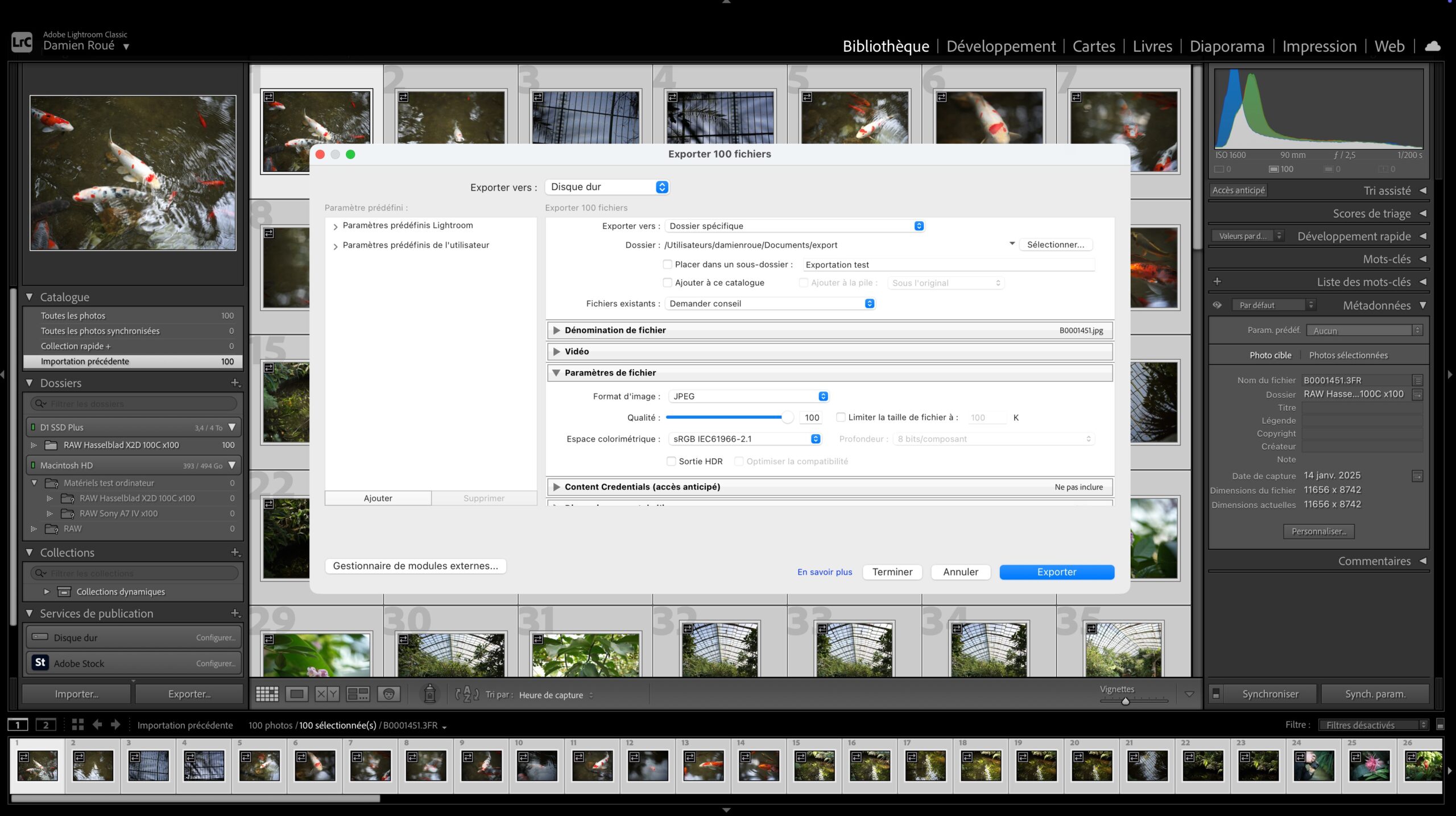Open the people face view icon
Viewport: 1456px width, 816px height.
click(389, 694)
